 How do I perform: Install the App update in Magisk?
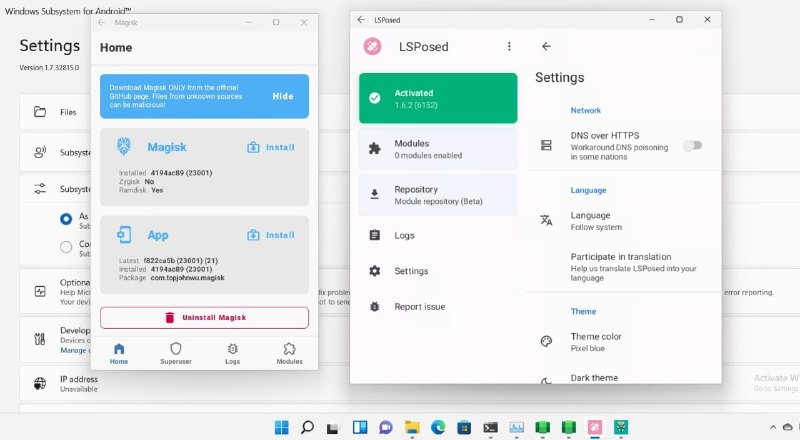tap(271, 235)
